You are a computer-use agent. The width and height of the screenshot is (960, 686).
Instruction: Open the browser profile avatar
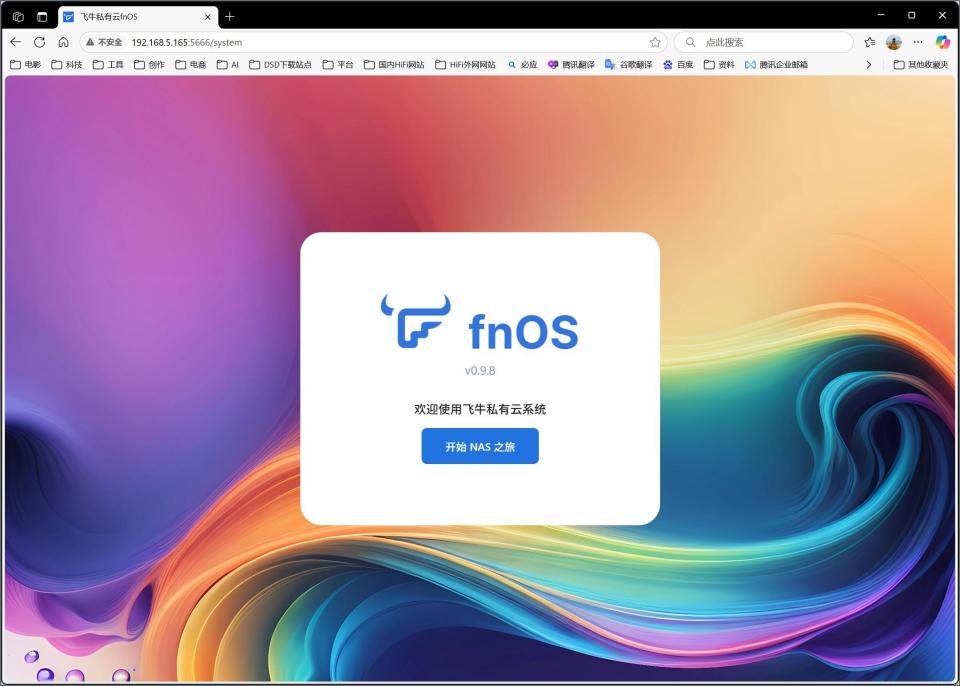[x=894, y=42]
